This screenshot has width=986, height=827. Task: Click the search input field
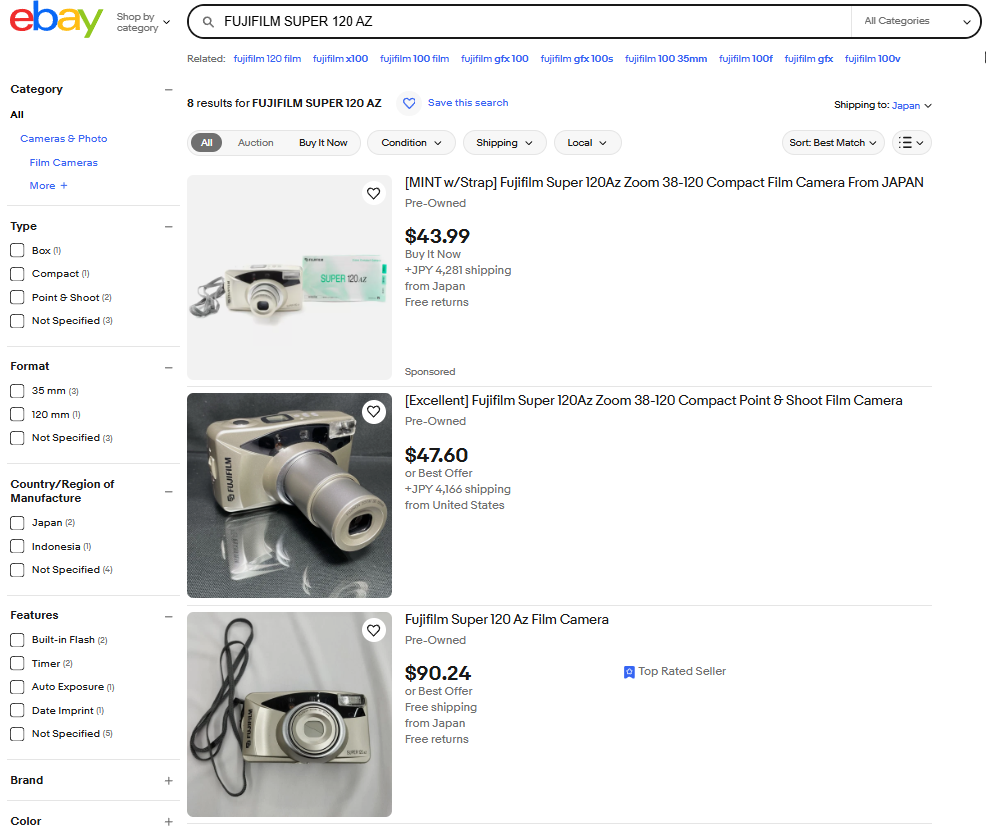(535, 21)
